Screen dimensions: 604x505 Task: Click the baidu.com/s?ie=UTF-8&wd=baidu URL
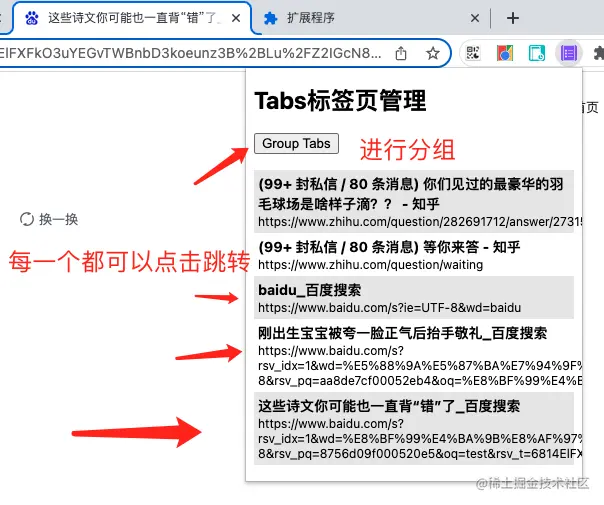[x=389, y=308]
